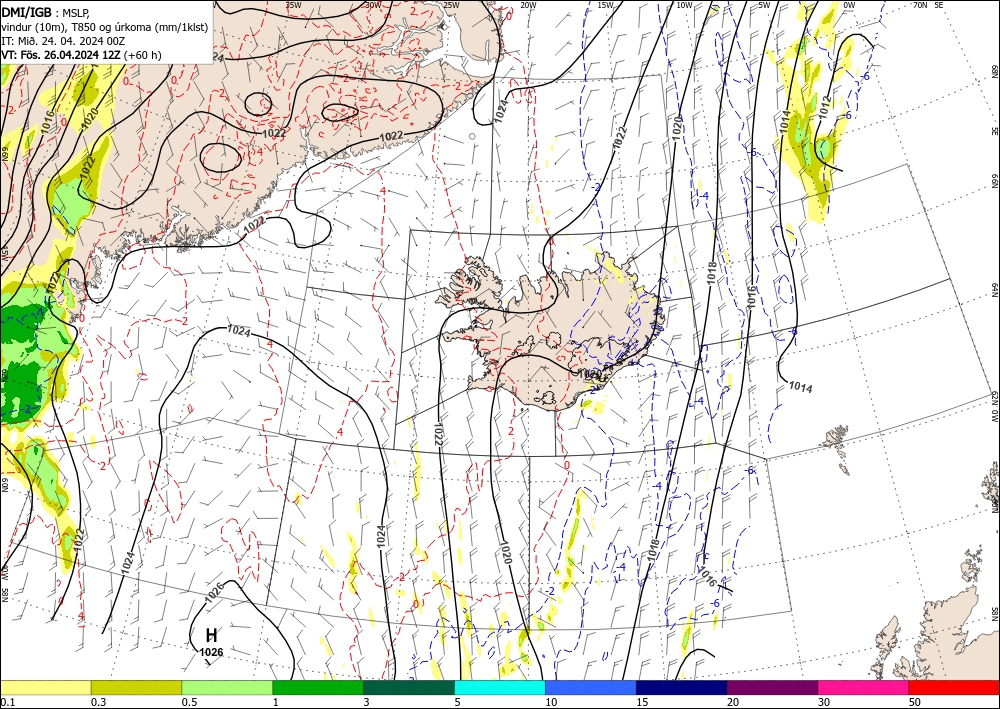Click the 'vindur (10m), T850 og úrkoma' line
1000x709 pixels.
105,27
